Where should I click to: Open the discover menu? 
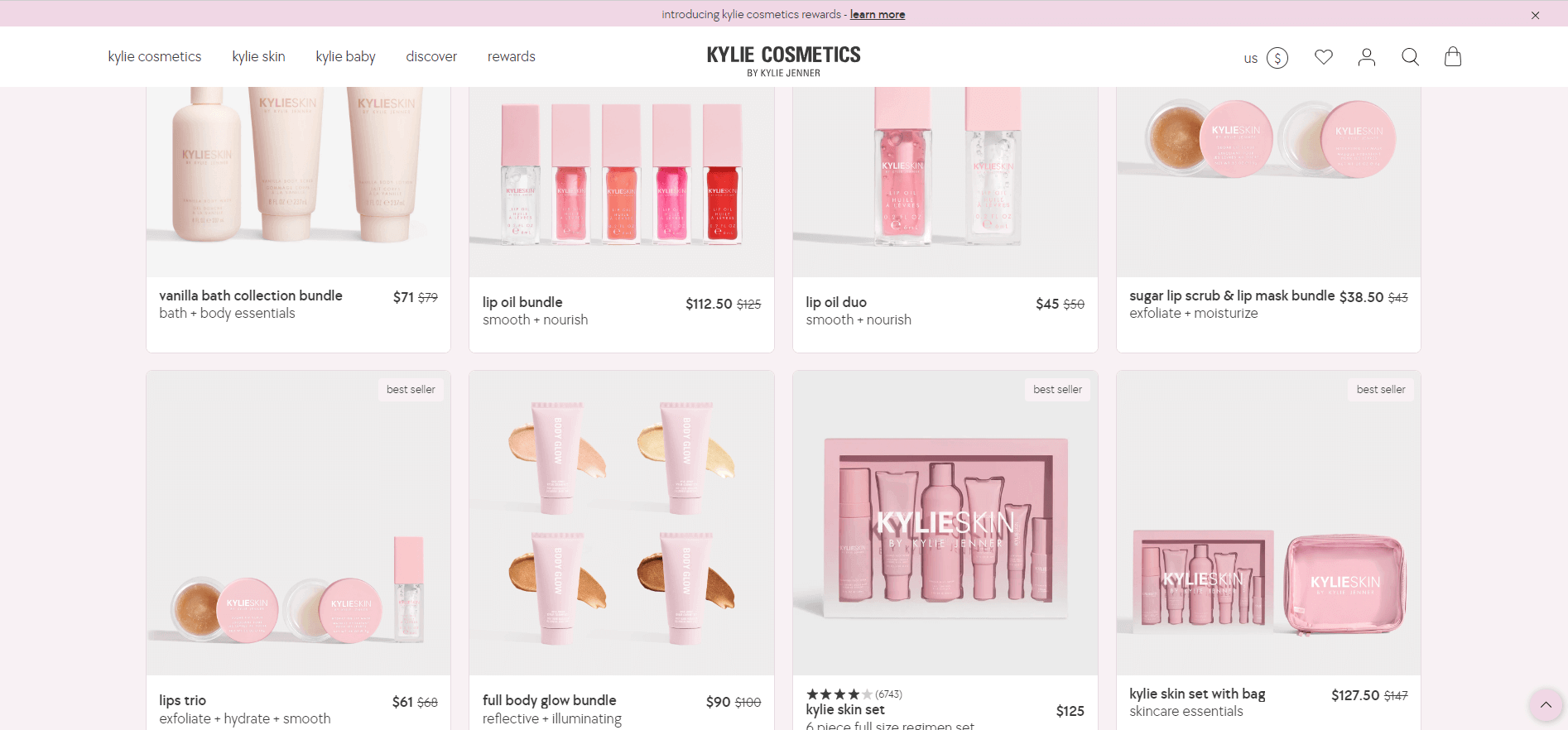[431, 56]
